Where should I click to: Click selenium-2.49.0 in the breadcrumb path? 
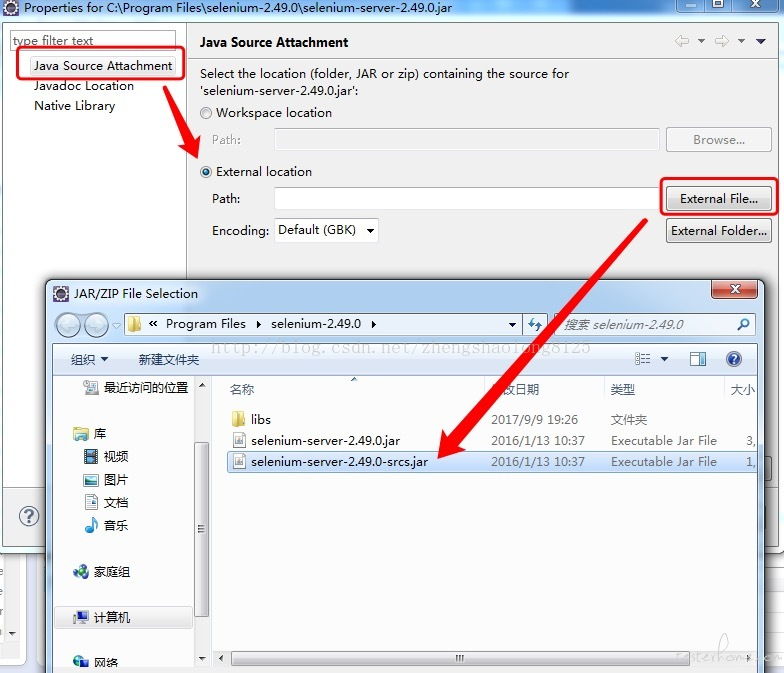(x=316, y=324)
